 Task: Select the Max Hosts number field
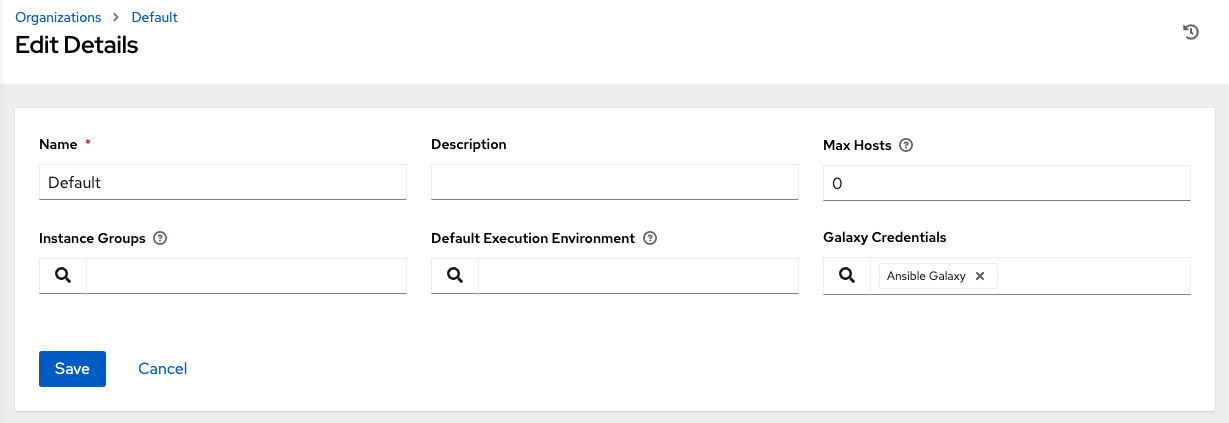(x=1006, y=183)
